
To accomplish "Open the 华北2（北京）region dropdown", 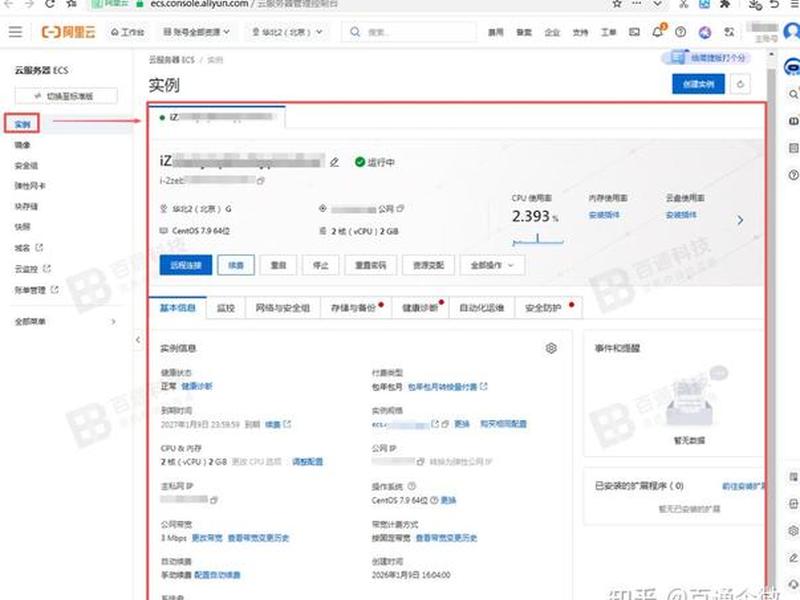I will (287, 32).
